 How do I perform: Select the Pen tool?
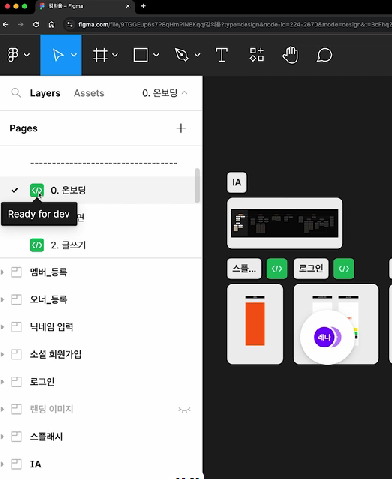pyautogui.click(x=182, y=55)
